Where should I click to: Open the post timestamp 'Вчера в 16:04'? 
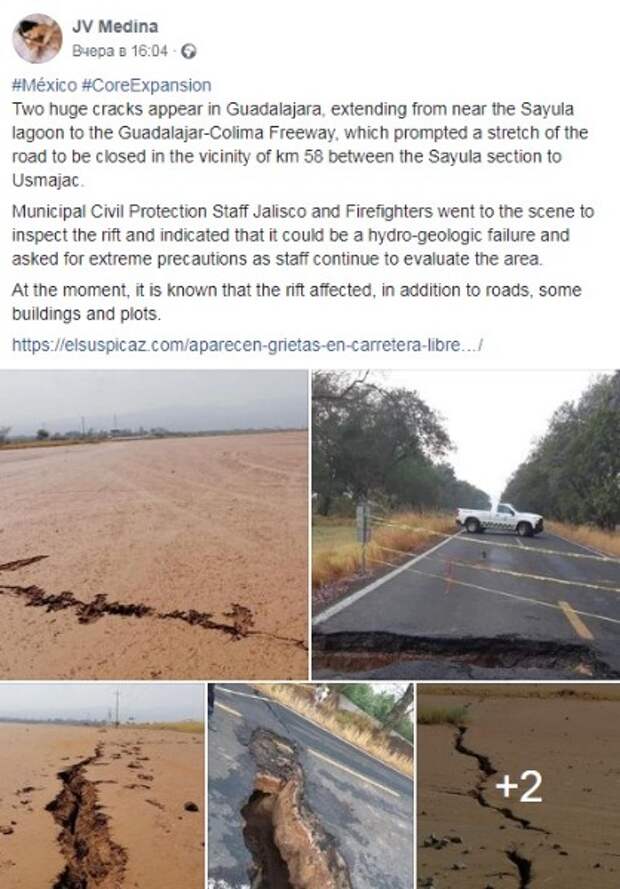[x=120, y=52]
